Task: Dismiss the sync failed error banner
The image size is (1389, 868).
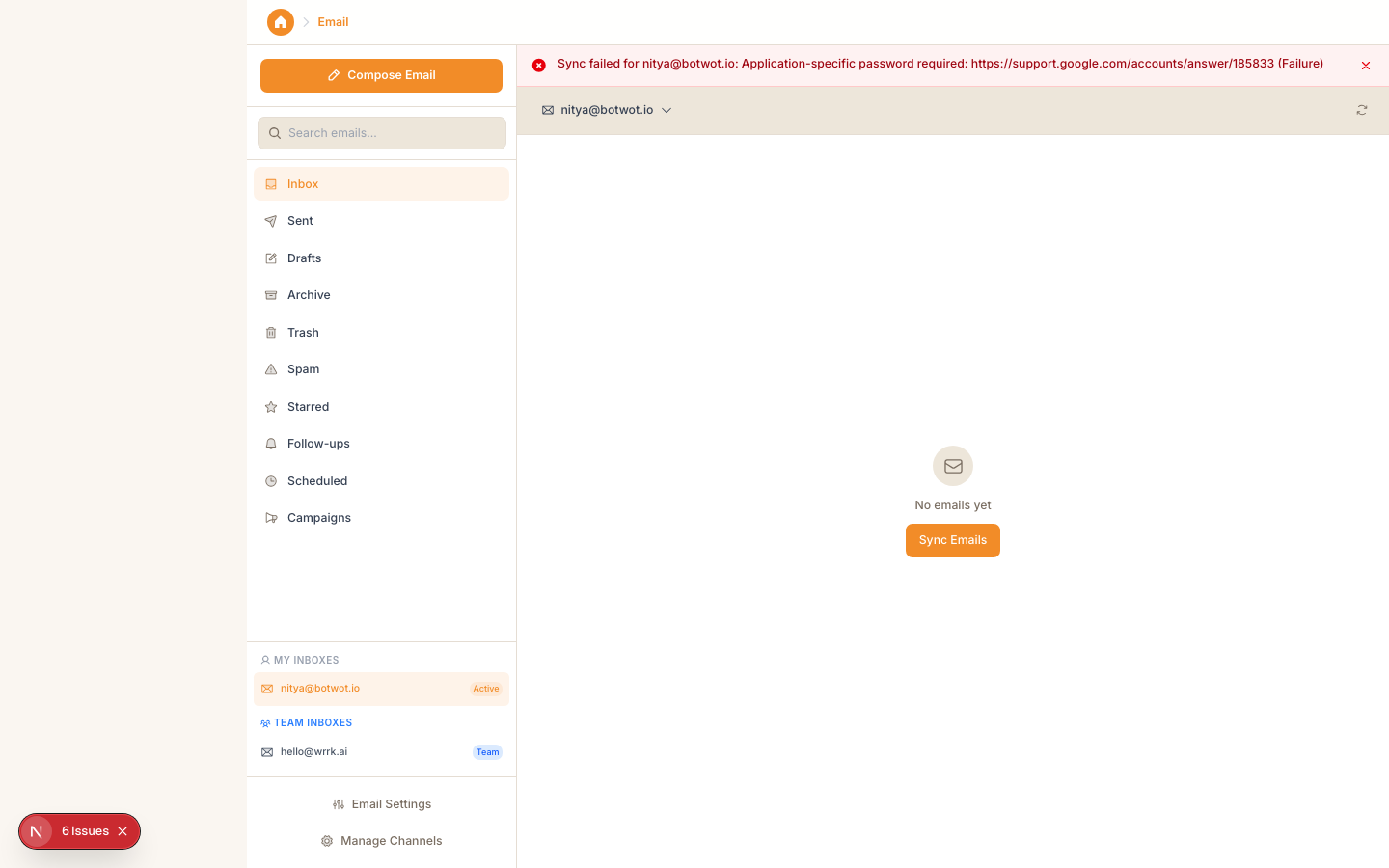Action: coord(1365,66)
